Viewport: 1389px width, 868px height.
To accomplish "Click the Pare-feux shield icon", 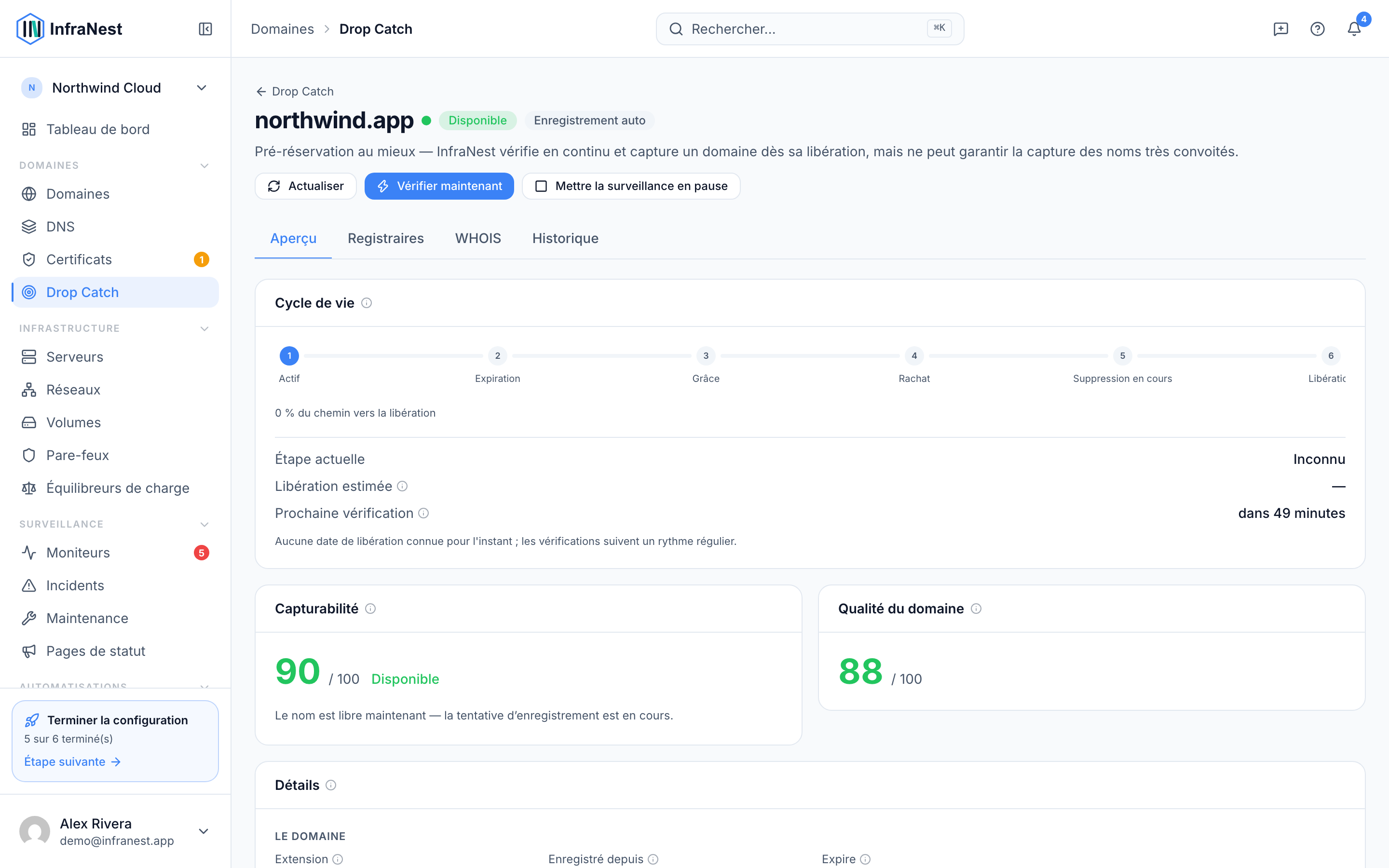I will click(x=29, y=455).
